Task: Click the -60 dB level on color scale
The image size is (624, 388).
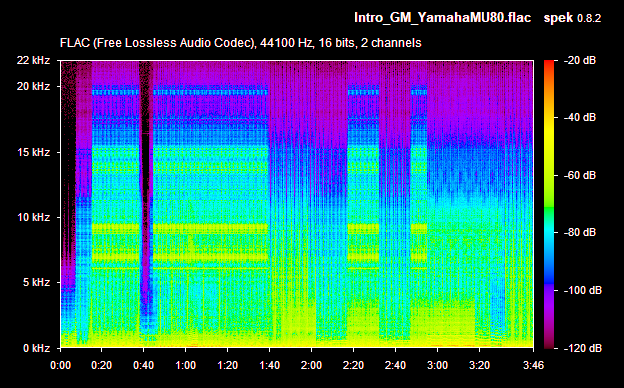Action: click(580, 175)
